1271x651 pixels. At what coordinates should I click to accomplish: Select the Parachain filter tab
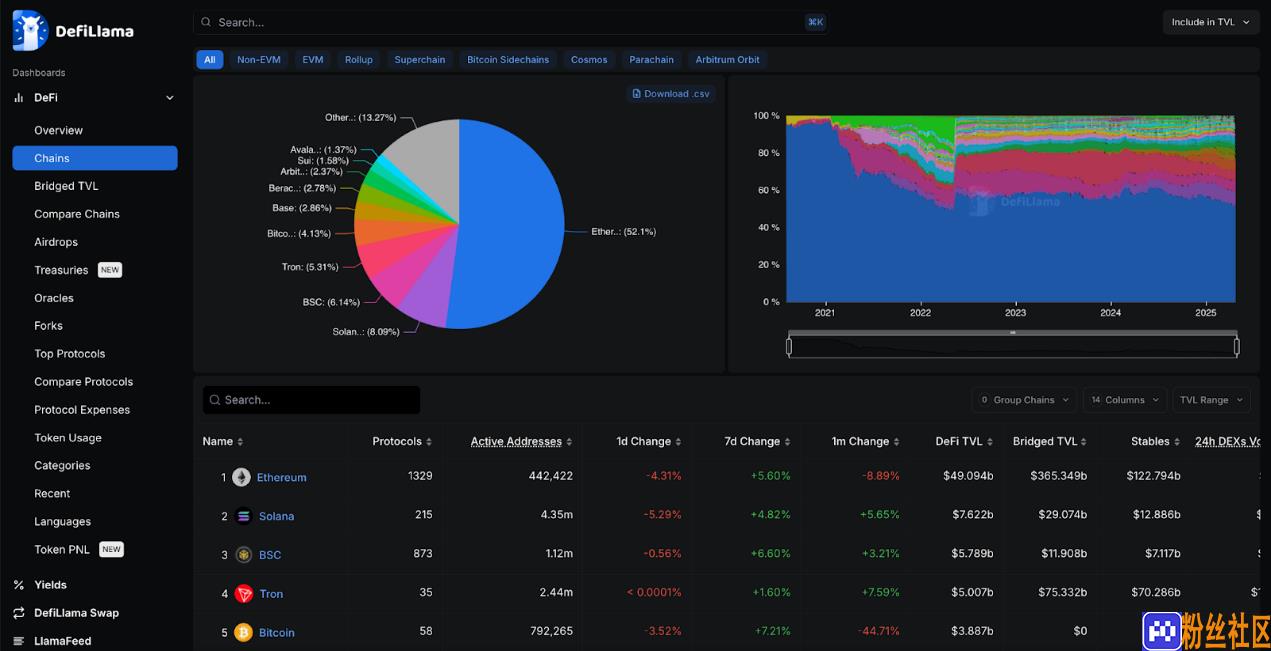click(x=652, y=60)
